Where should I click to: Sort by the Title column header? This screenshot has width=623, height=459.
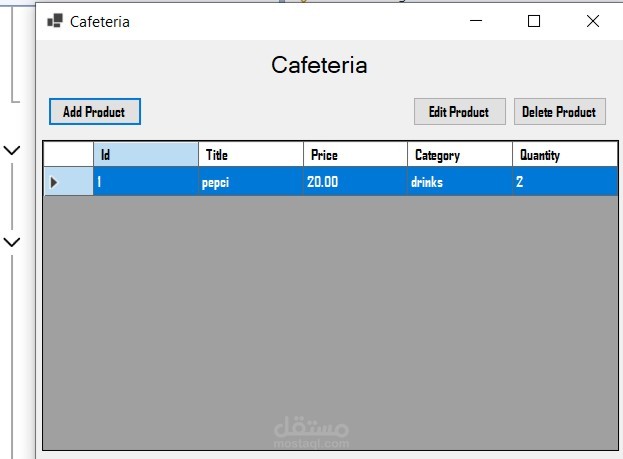251,154
